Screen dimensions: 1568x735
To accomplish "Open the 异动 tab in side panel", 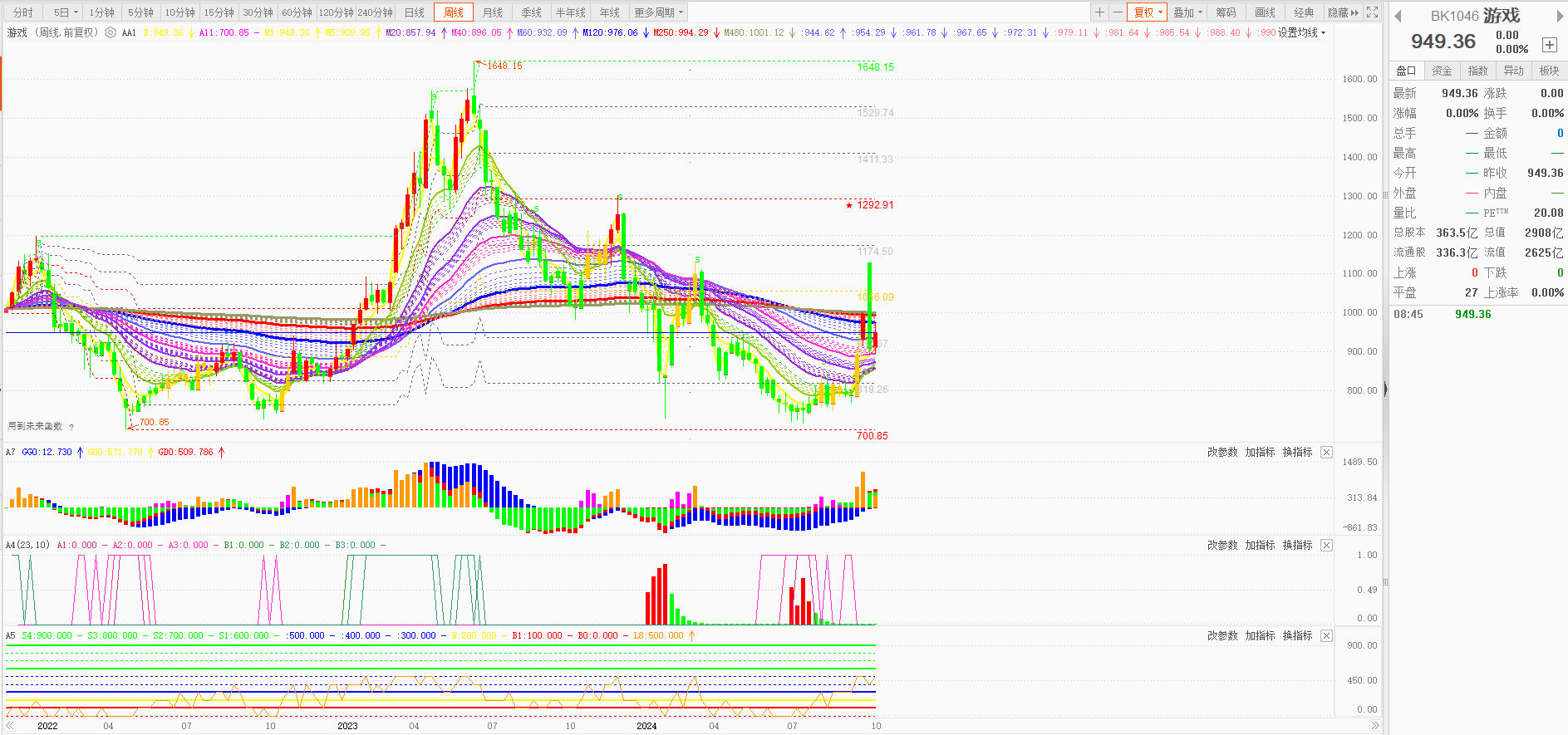I will pyautogui.click(x=1514, y=71).
